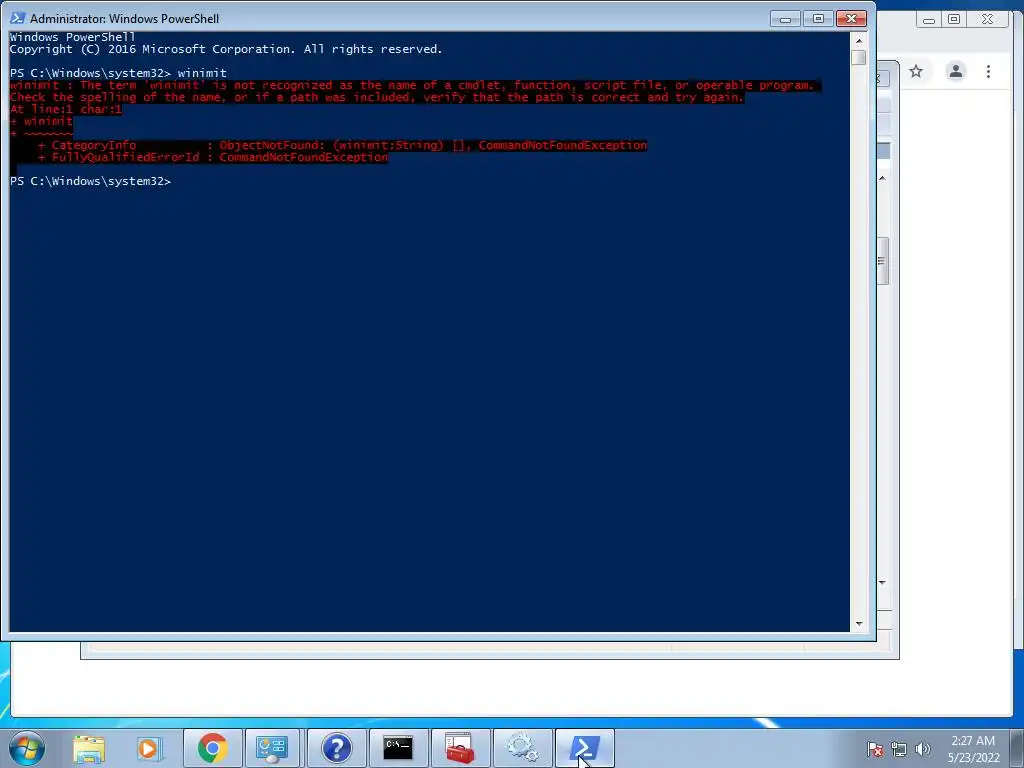The height and width of the screenshot is (768, 1024).
Task: Click the Show desktop strip at taskbar end
Action: [x=1017, y=748]
